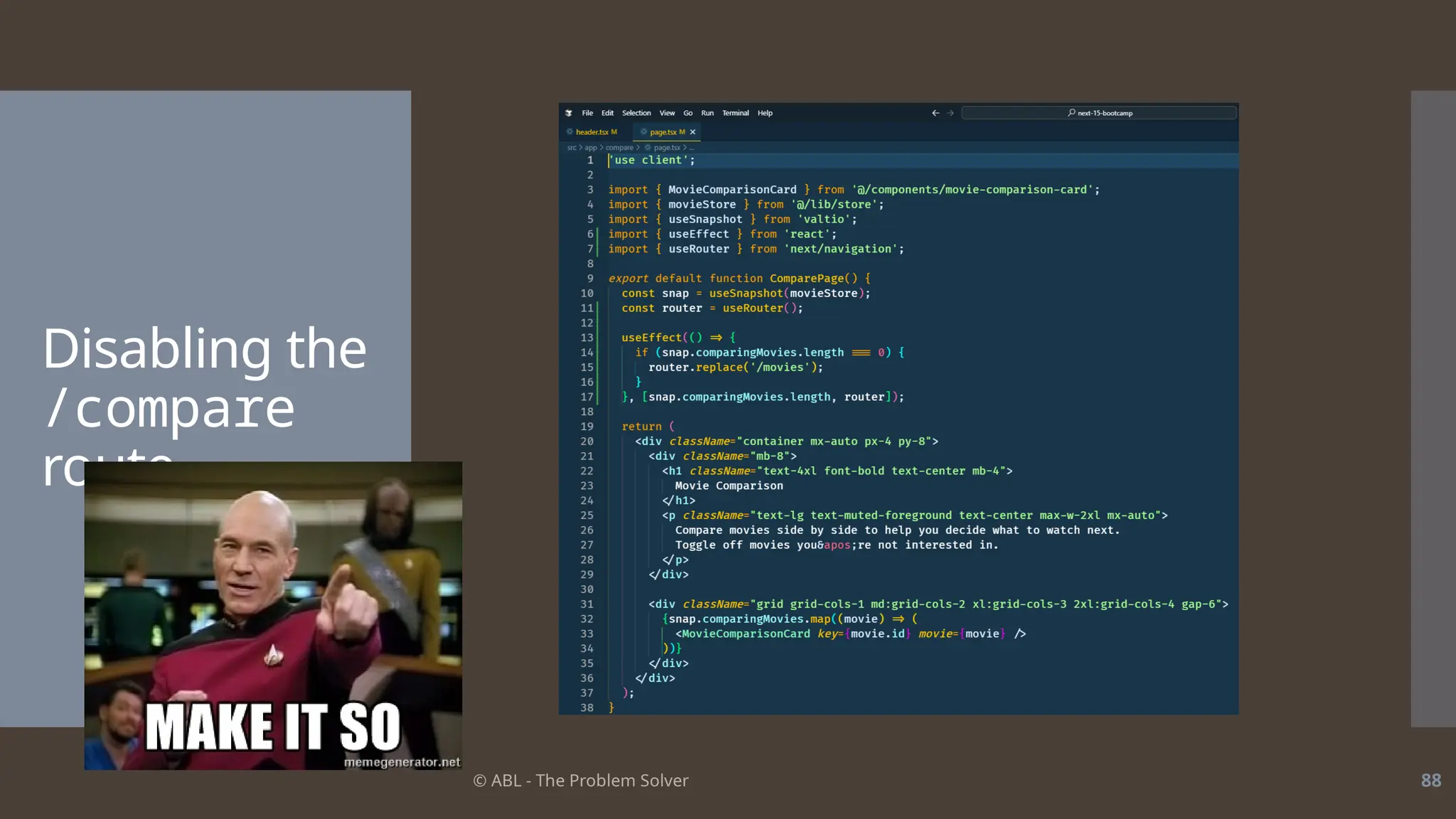Open the Selection menu

(636, 113)
